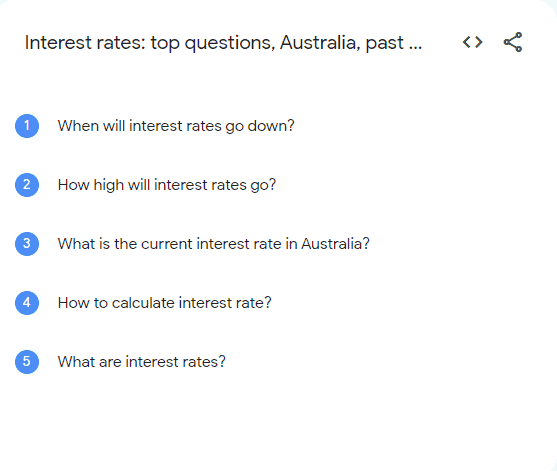
Task: Select the blue number 3 badge
Action: pyautogui.click(x=27, y=244)
